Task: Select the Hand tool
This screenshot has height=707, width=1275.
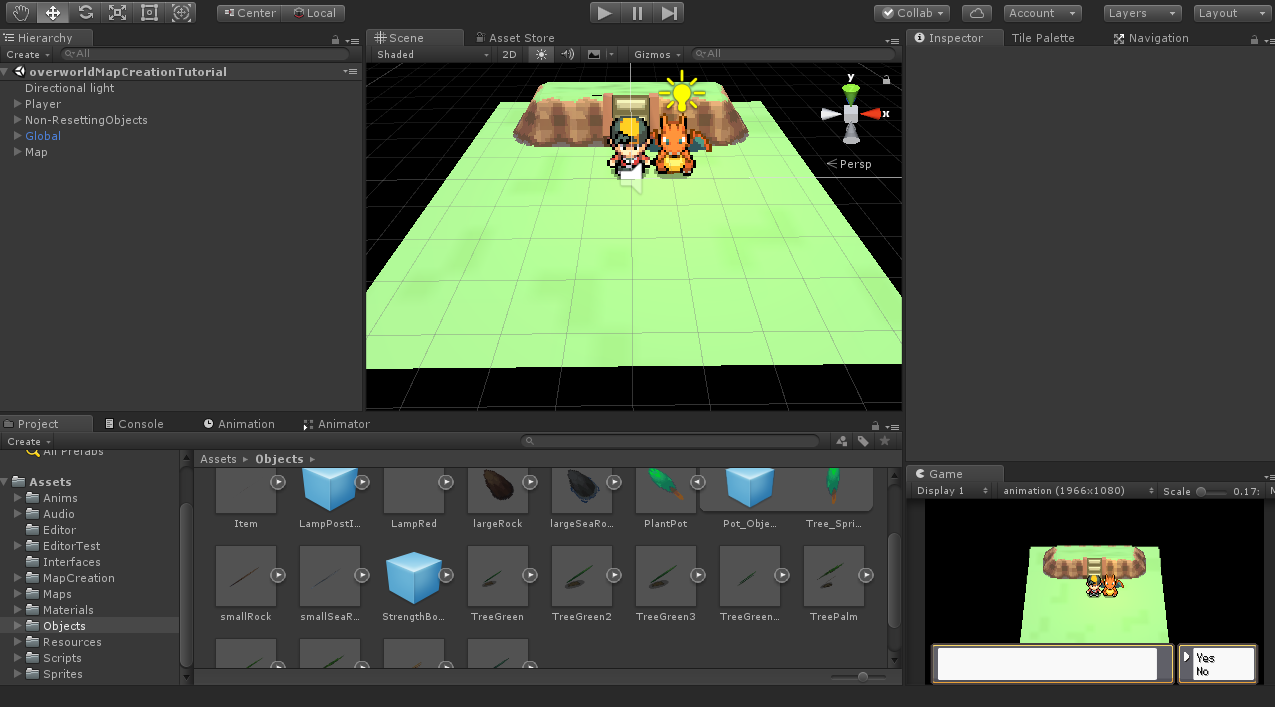Action: pos(20,13)
